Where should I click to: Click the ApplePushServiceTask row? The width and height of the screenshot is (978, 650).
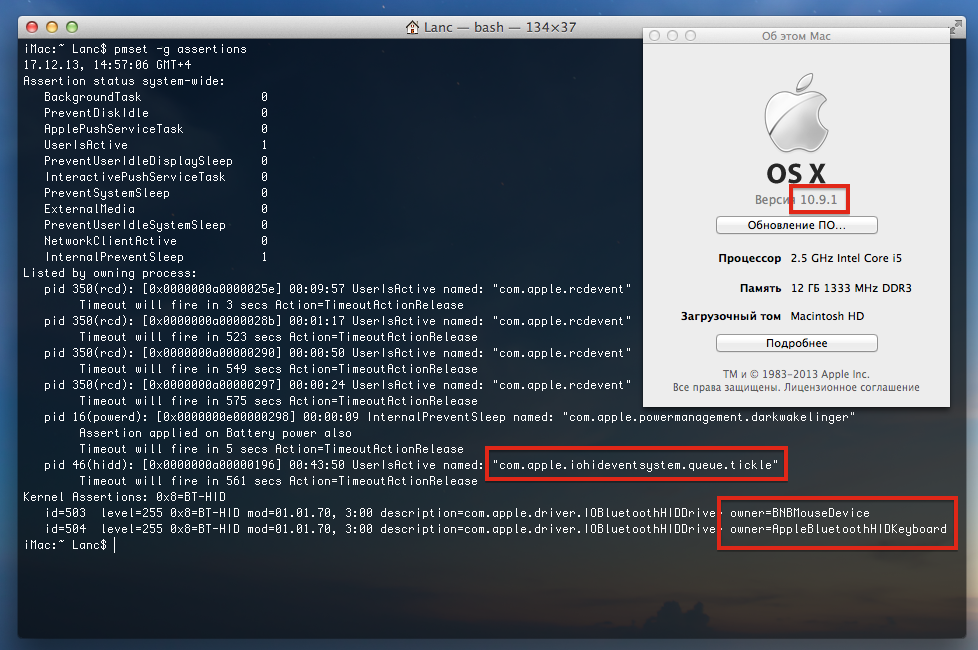pyautogui.click(x=155, y=129)
